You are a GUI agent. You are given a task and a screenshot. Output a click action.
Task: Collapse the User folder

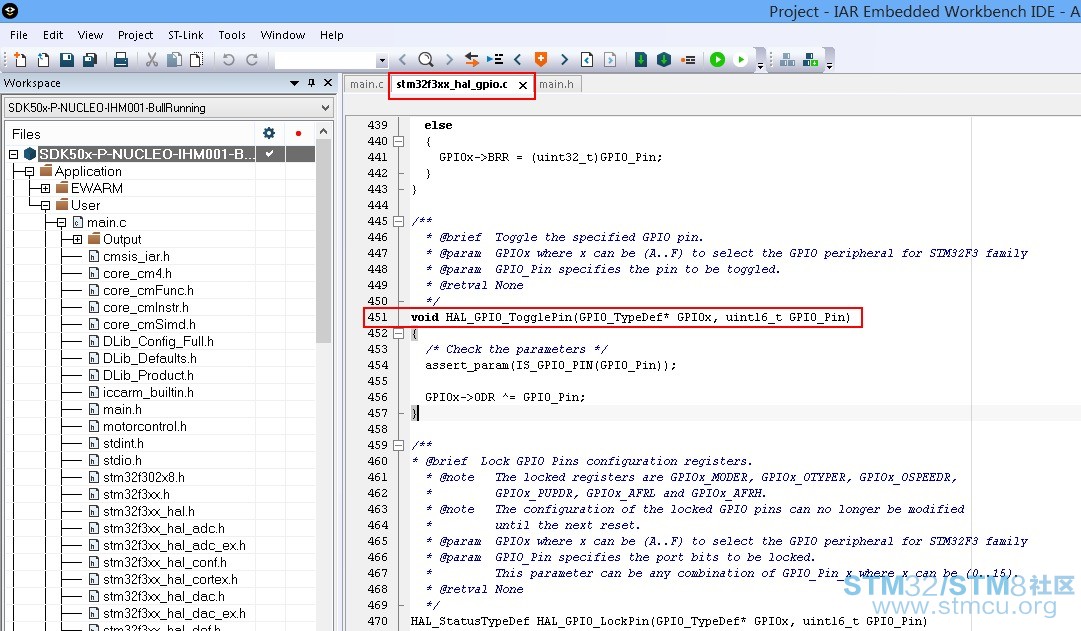click(x=46, y=206)
